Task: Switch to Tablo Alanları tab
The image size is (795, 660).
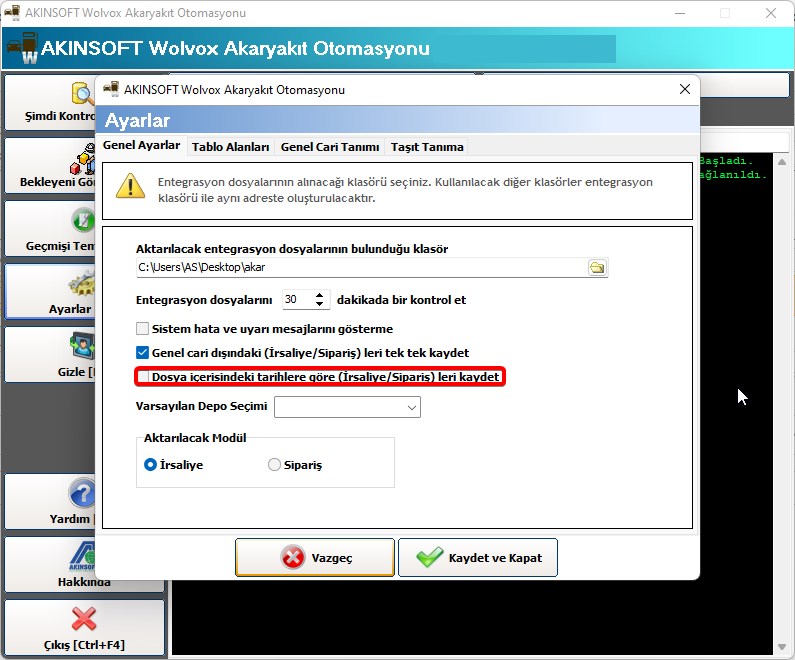Action: click(x=230, y=147)
